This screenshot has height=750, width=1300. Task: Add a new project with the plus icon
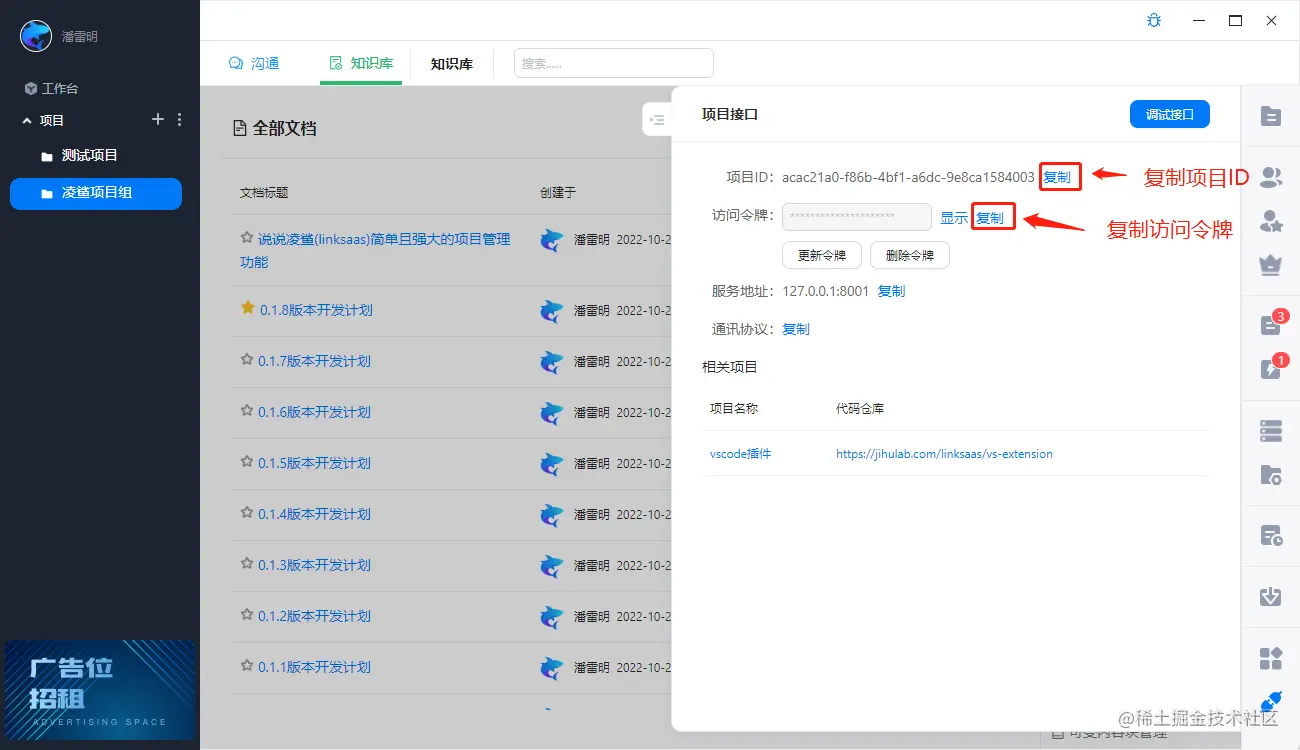point(157,120)
